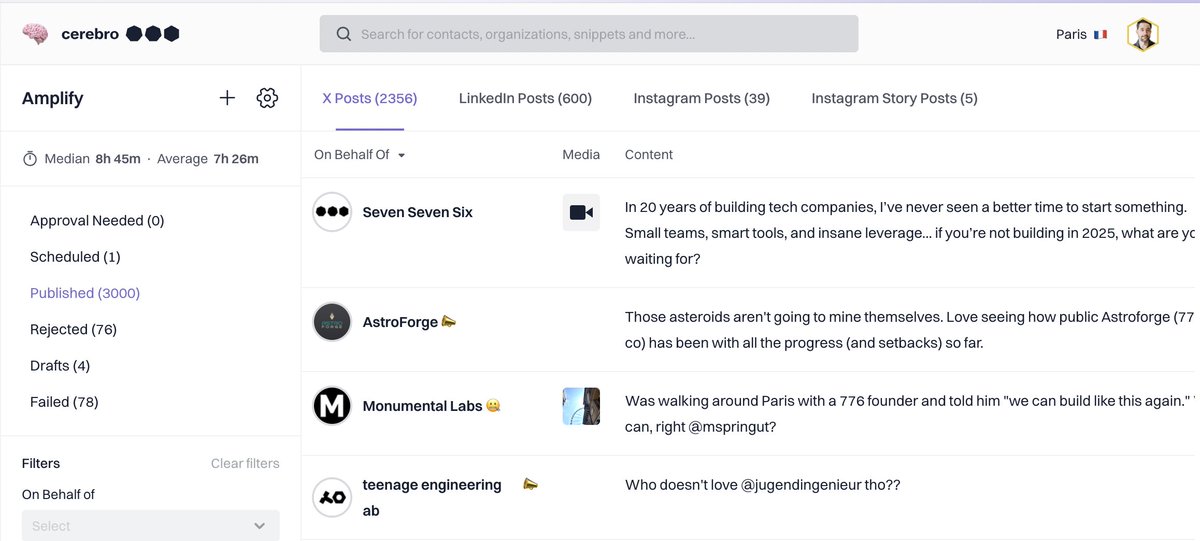
Task: Click the emoji icon beside Monumental Labs
Action: 492,406
